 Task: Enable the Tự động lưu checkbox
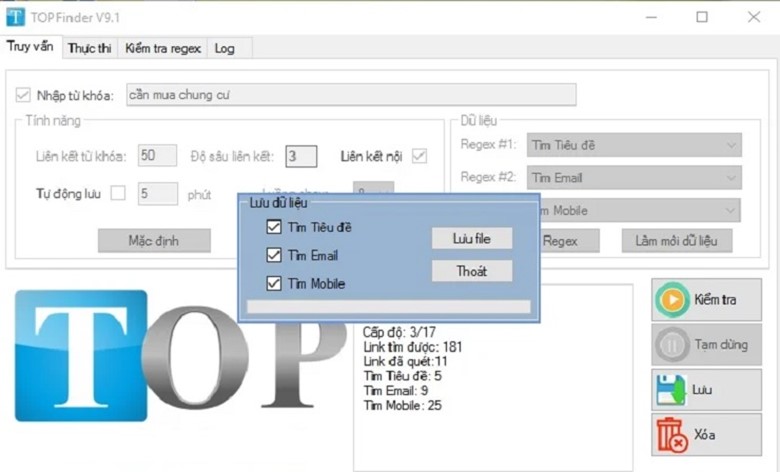coord(118,193)
